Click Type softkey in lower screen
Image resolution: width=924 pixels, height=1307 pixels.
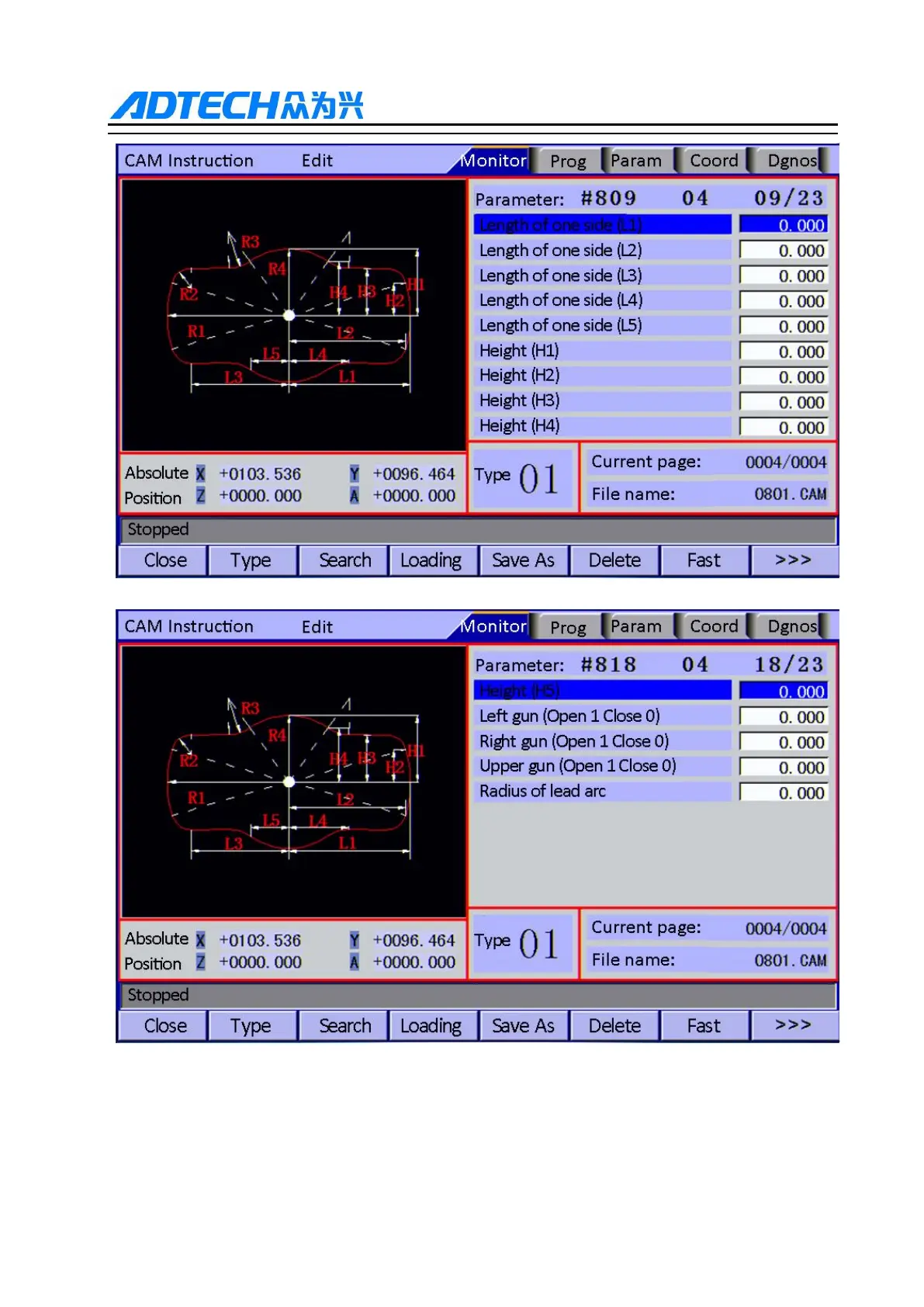253,1026
